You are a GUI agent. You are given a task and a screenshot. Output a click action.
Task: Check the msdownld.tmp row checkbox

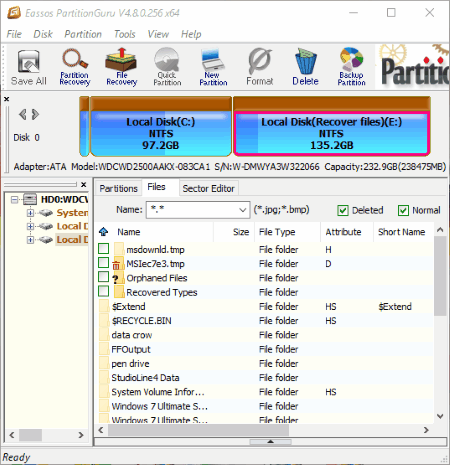pyautogui.click(x=104, y=249)
